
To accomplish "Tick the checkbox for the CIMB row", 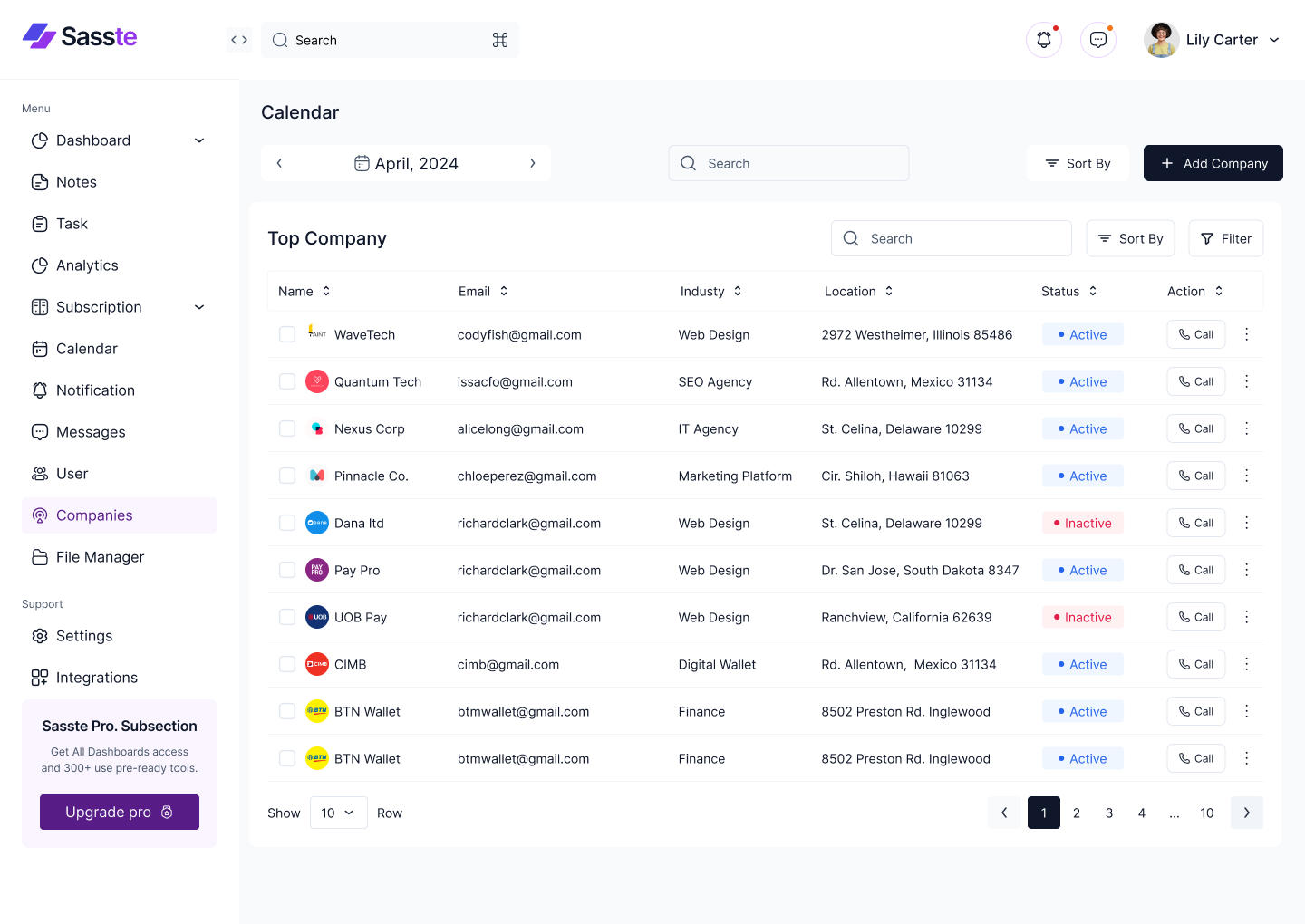I will coord(287,664).
